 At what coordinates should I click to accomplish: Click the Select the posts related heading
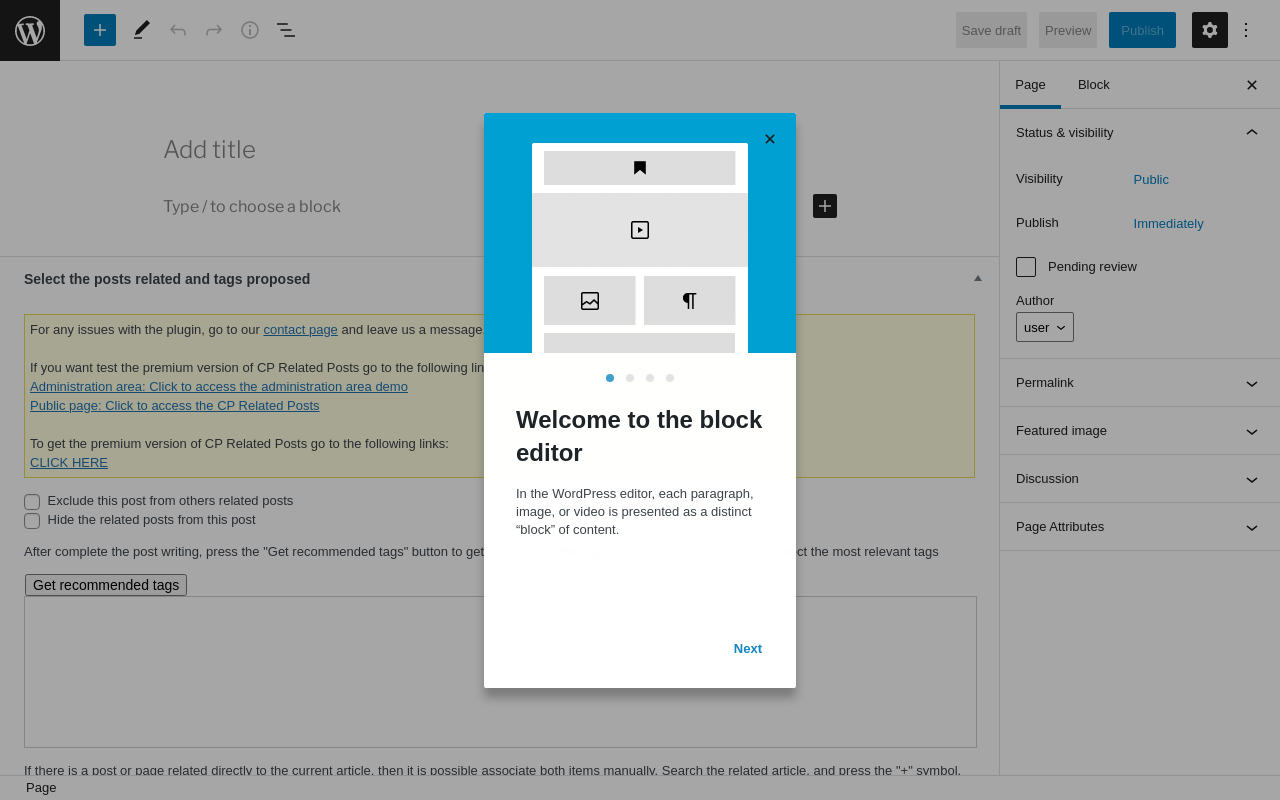167,279
